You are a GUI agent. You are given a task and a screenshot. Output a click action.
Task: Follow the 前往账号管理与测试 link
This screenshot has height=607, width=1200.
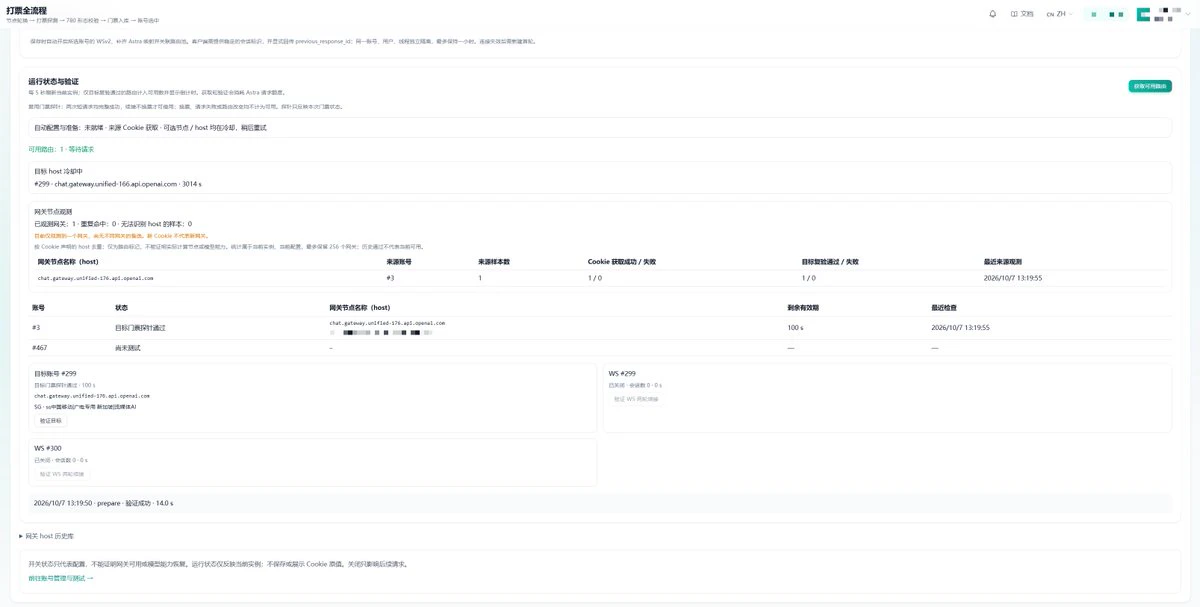point(60,578)
